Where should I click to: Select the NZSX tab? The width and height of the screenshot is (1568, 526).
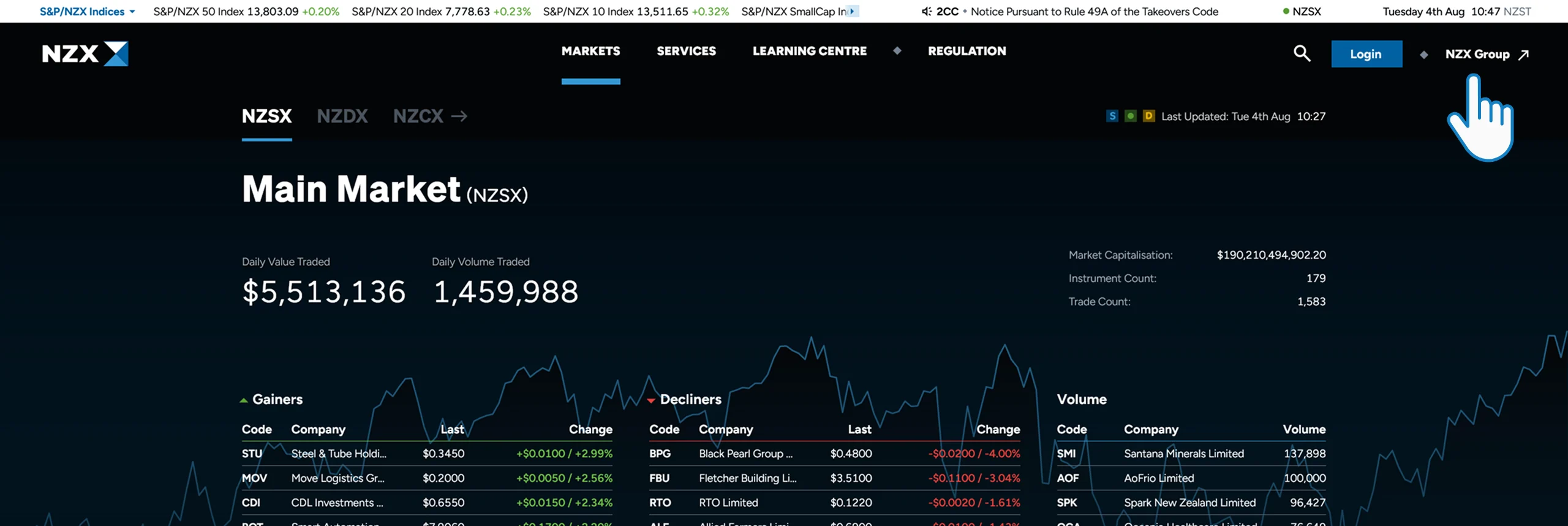click(x=267, y=116)
